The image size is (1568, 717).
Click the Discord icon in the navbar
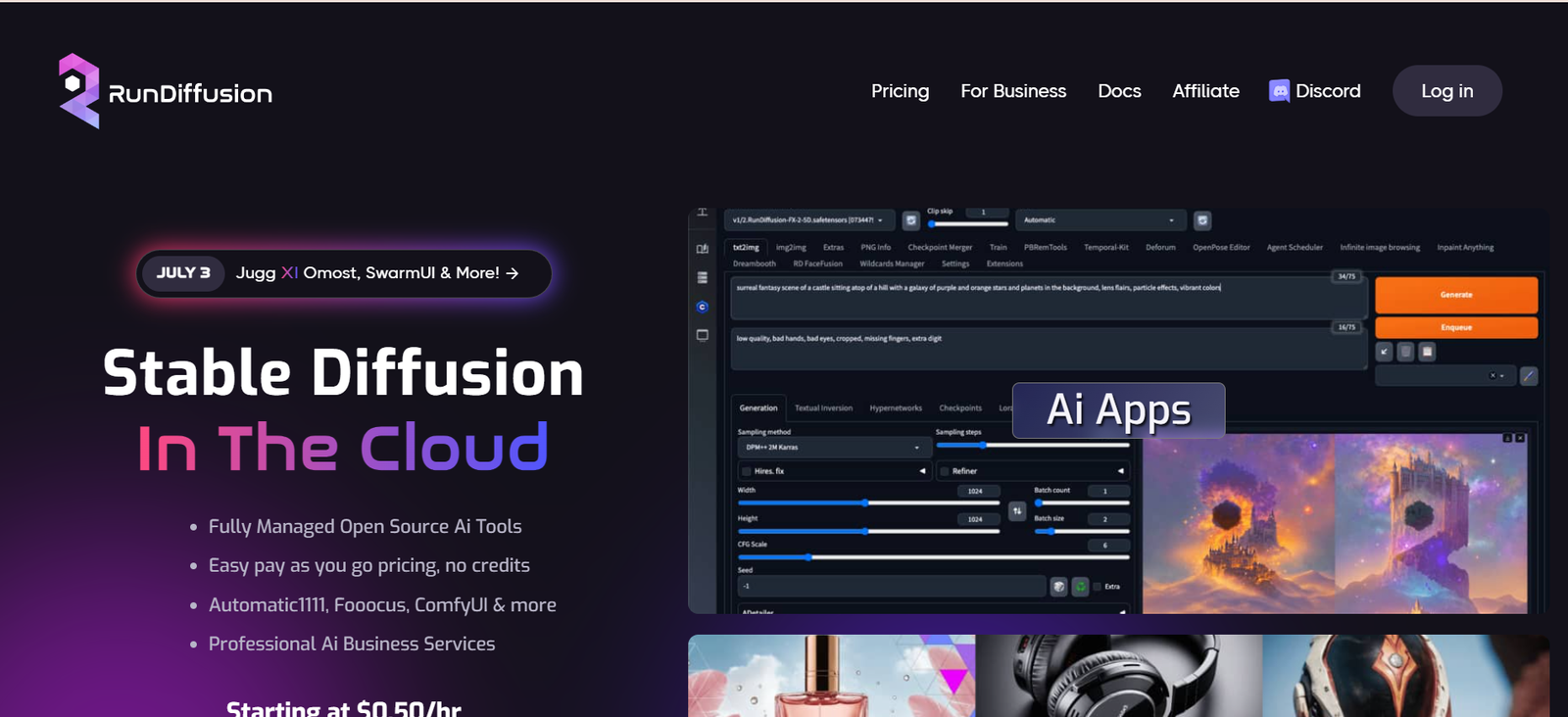pos(1279,91)
